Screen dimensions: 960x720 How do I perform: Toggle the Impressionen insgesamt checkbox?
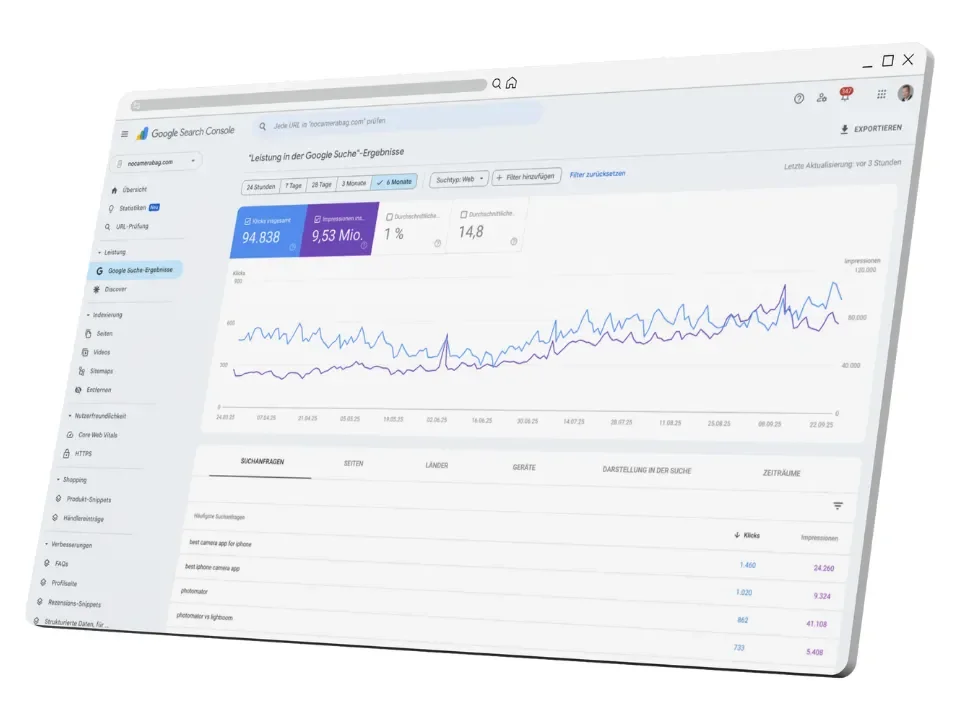tap(317, 219)
